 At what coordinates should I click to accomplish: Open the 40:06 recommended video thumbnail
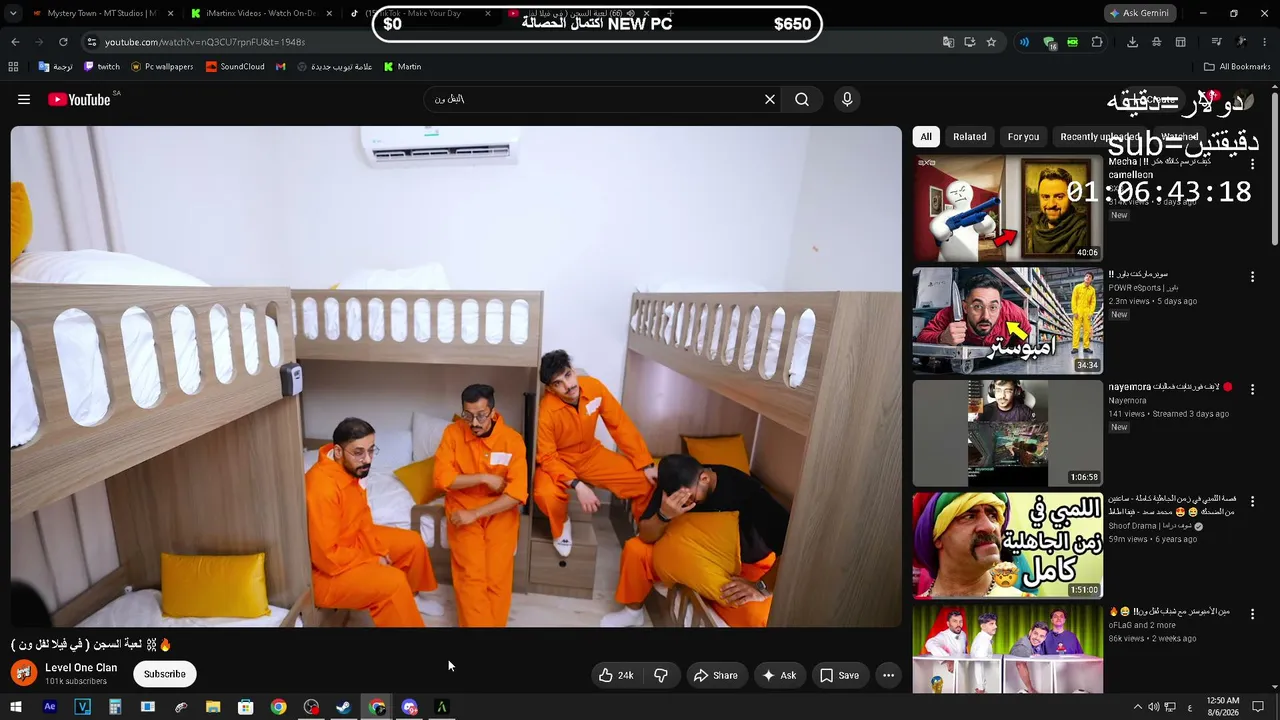[1008, 208]
